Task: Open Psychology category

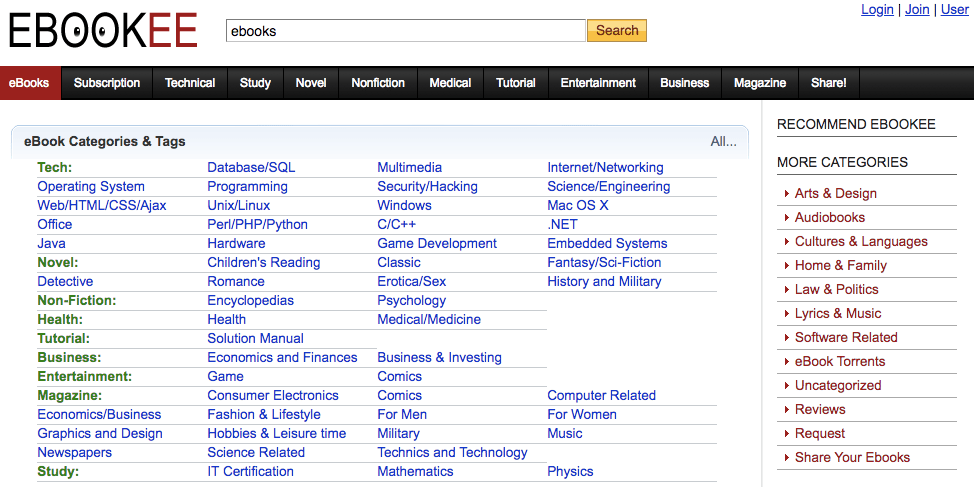Action: coord(411,301)
